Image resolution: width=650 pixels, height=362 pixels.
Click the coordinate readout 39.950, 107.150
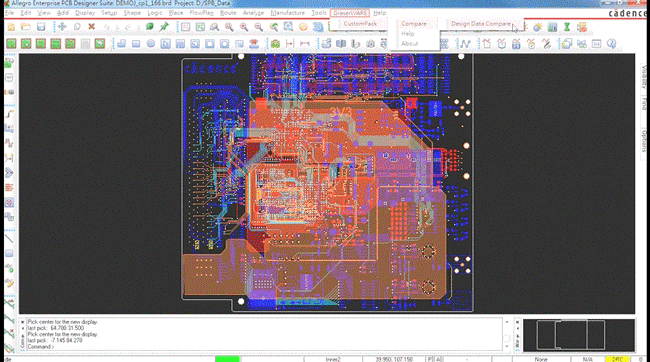pos(394,359)
